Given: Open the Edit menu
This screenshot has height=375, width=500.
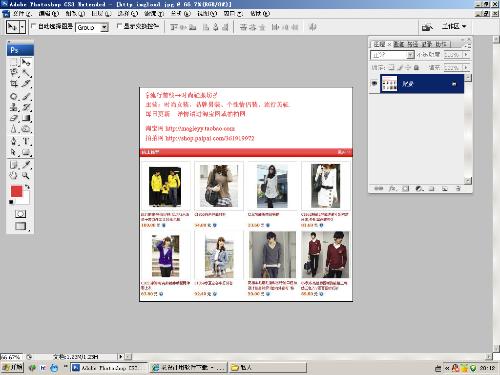Looking at the screenshot, I should click(x=49, y=14).
